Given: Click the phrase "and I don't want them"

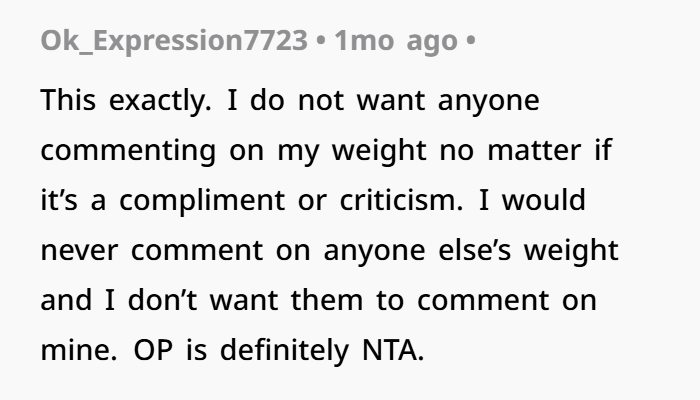Looking at the screenshot, I should pyautogui.click(x=201, y=300).
